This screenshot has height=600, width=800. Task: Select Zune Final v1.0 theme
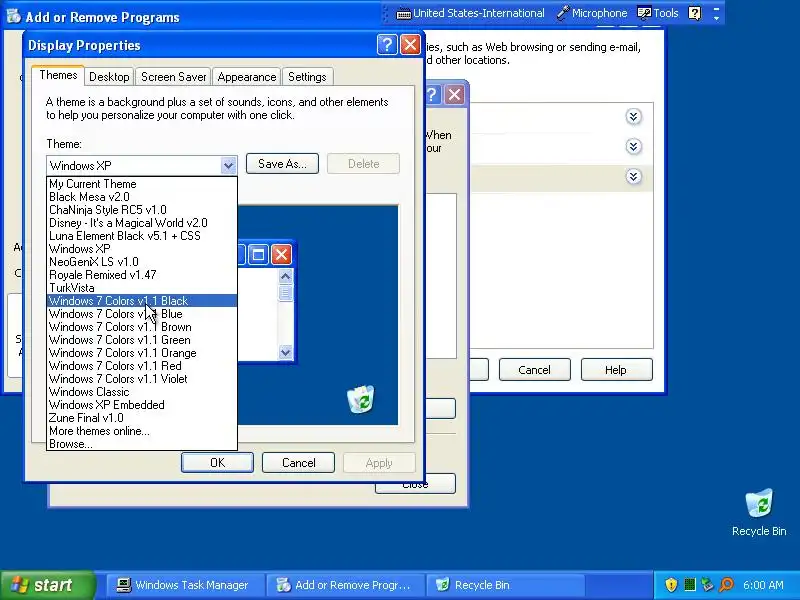pyautogui.click(x=142, y=418)
